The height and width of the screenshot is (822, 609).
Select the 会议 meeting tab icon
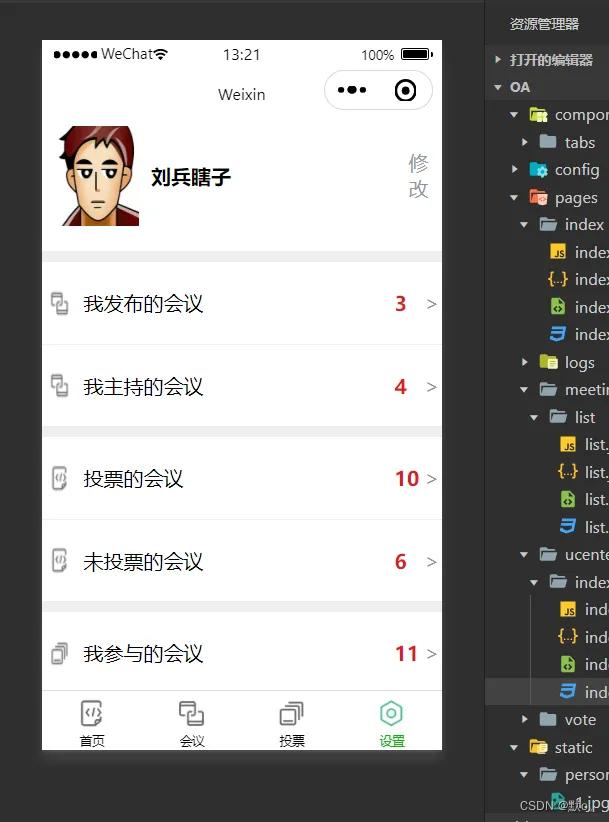click(191, 713)
